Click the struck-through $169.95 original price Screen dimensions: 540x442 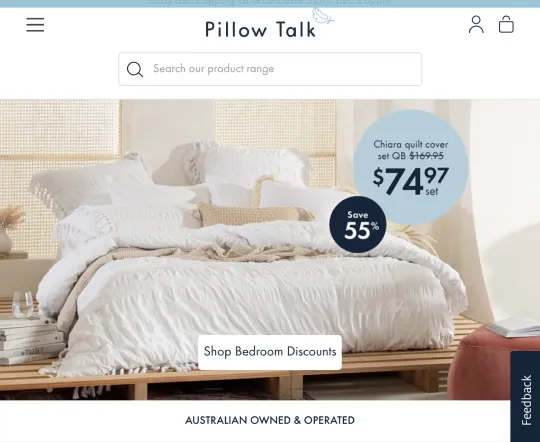(426, 156)
